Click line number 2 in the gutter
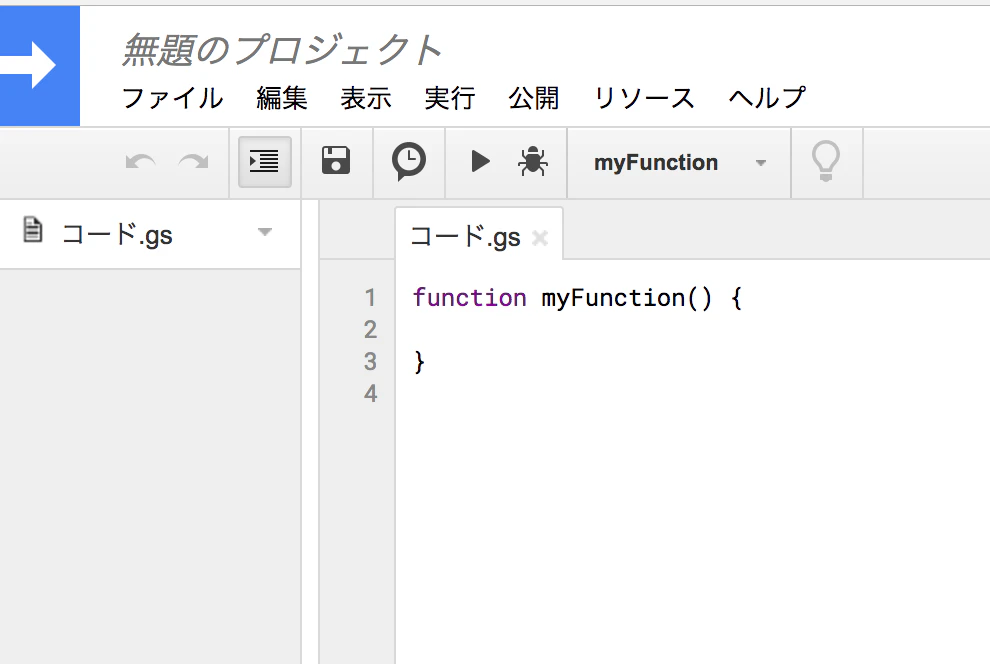This screenshot has width=990, height=664. click(x=371, y=329)
